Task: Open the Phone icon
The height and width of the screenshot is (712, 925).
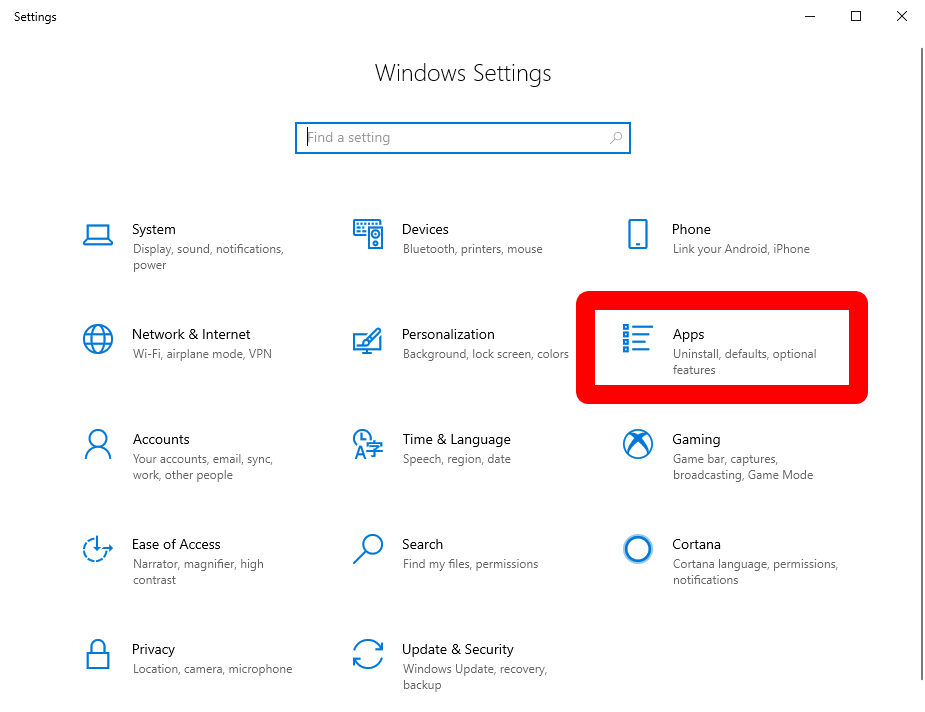Action: pyautogui.click(x=638, y=234)
